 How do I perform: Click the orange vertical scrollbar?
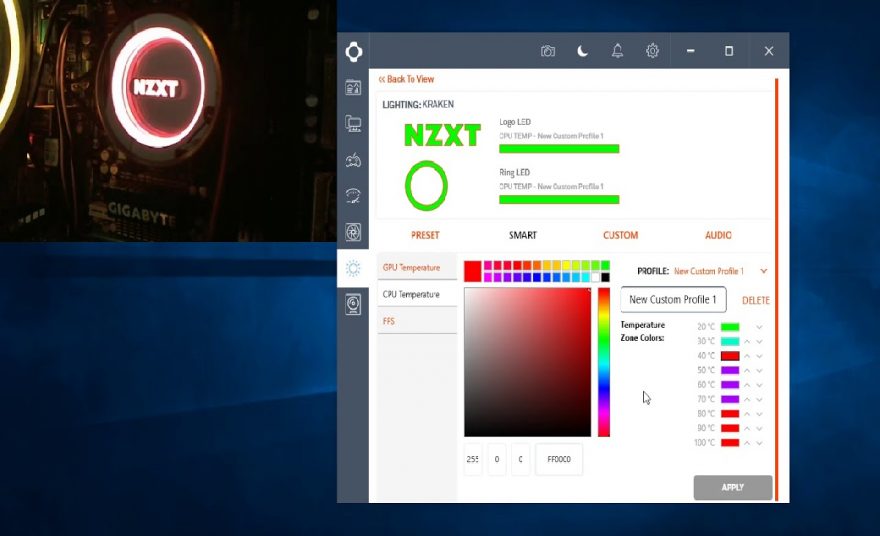pos(777,289)
